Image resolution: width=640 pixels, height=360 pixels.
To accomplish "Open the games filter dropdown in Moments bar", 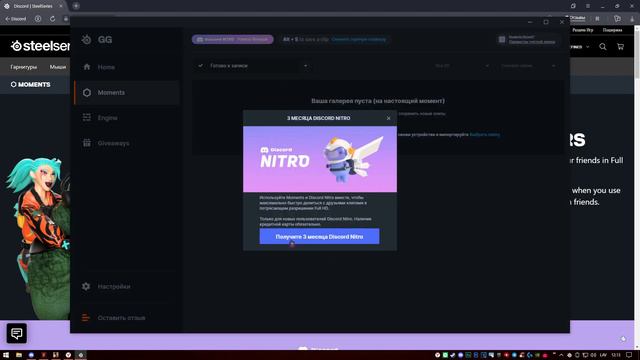I will click(x=461, y=66).
